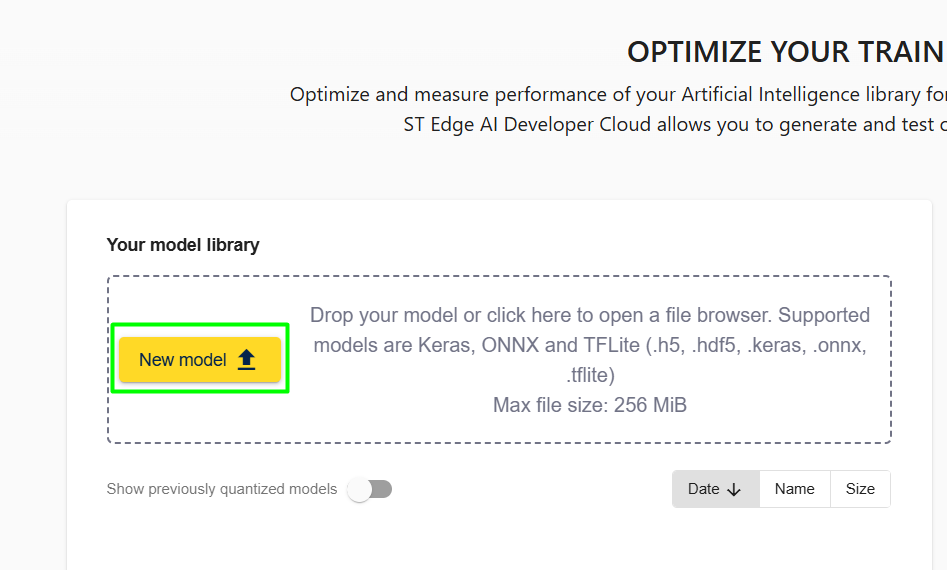Sort model library by Date

tap(715, 489)
